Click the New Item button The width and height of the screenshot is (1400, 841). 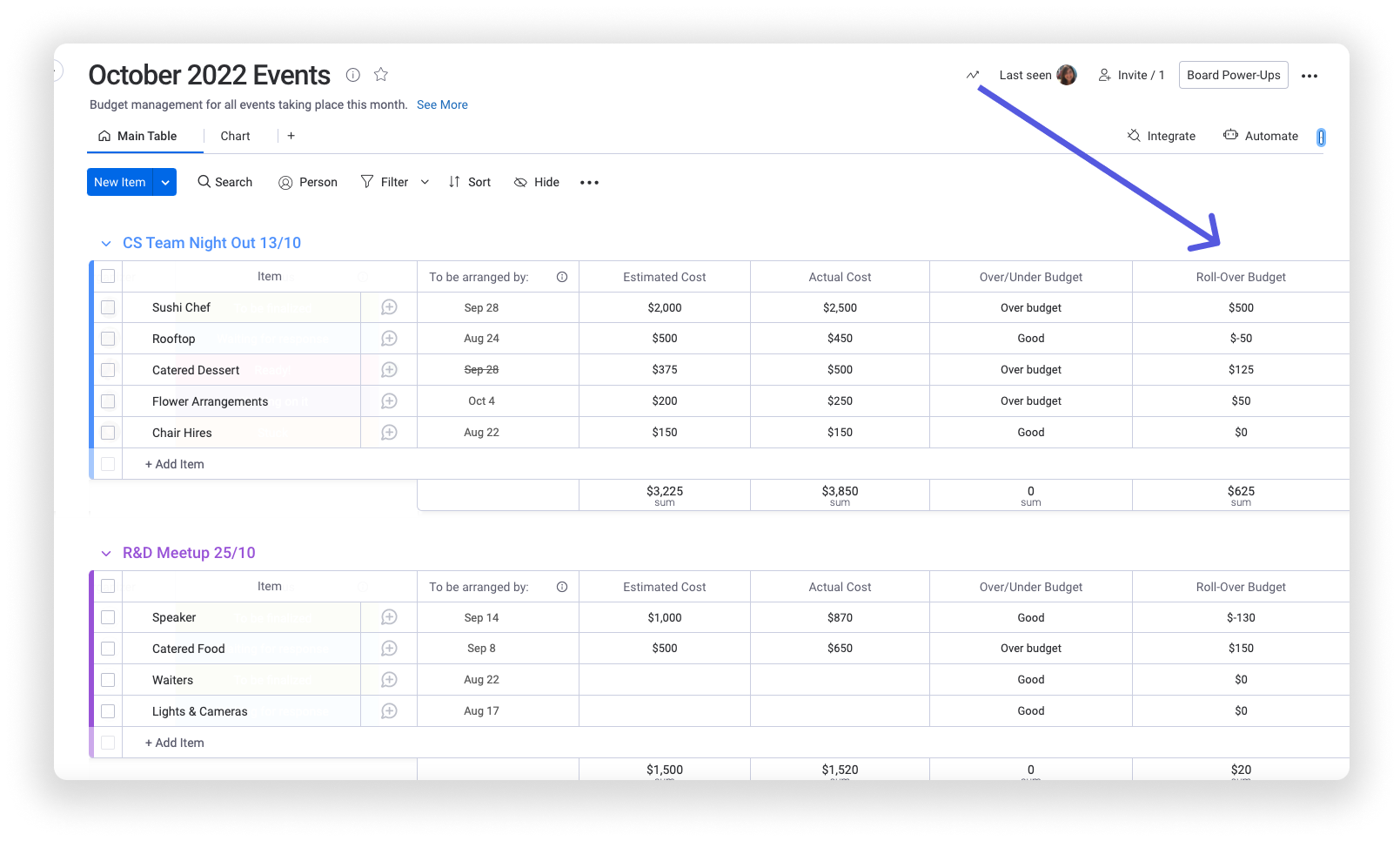pyautogui.click(x=120, y=182)
